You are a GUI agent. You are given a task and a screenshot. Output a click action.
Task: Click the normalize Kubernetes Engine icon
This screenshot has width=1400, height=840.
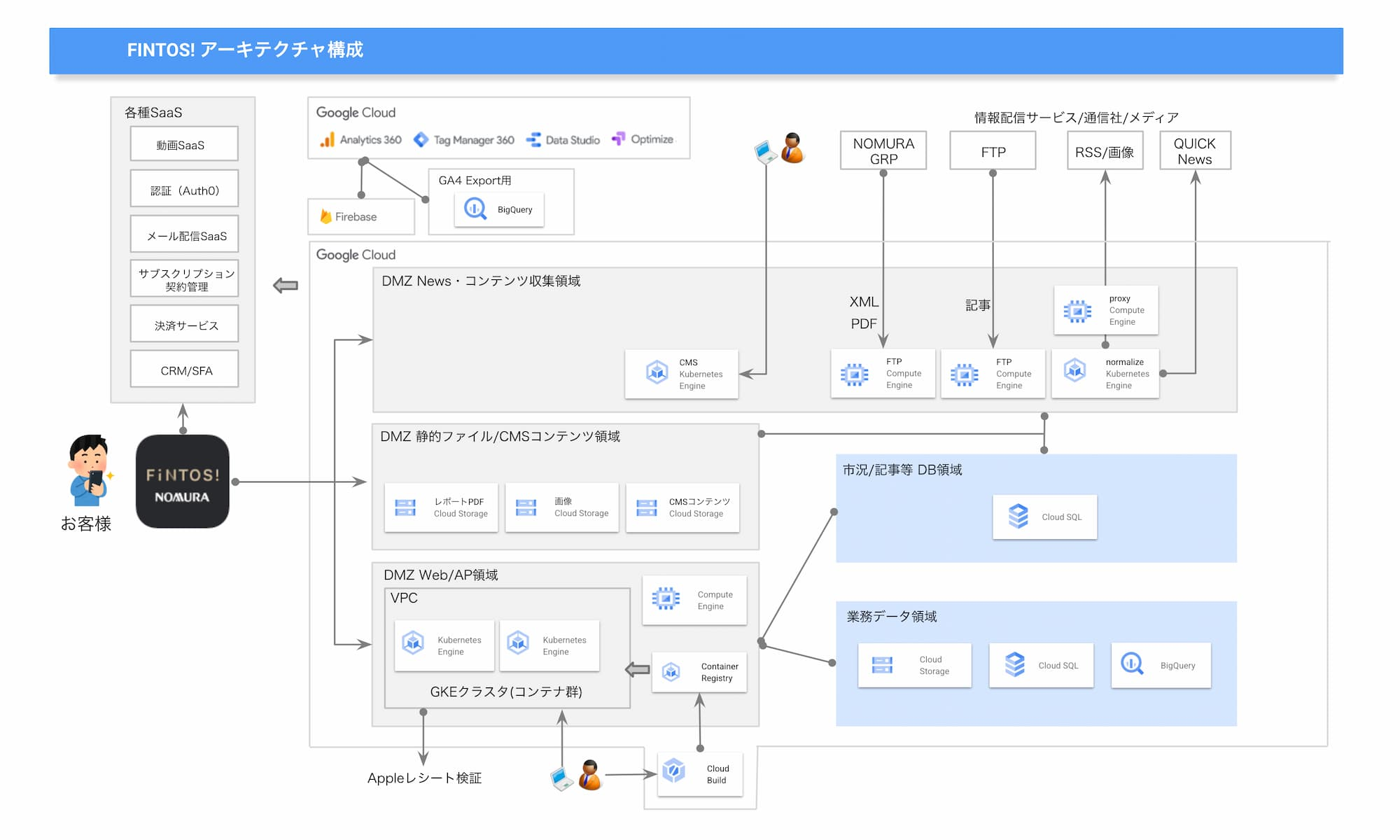click(1072, 371)
